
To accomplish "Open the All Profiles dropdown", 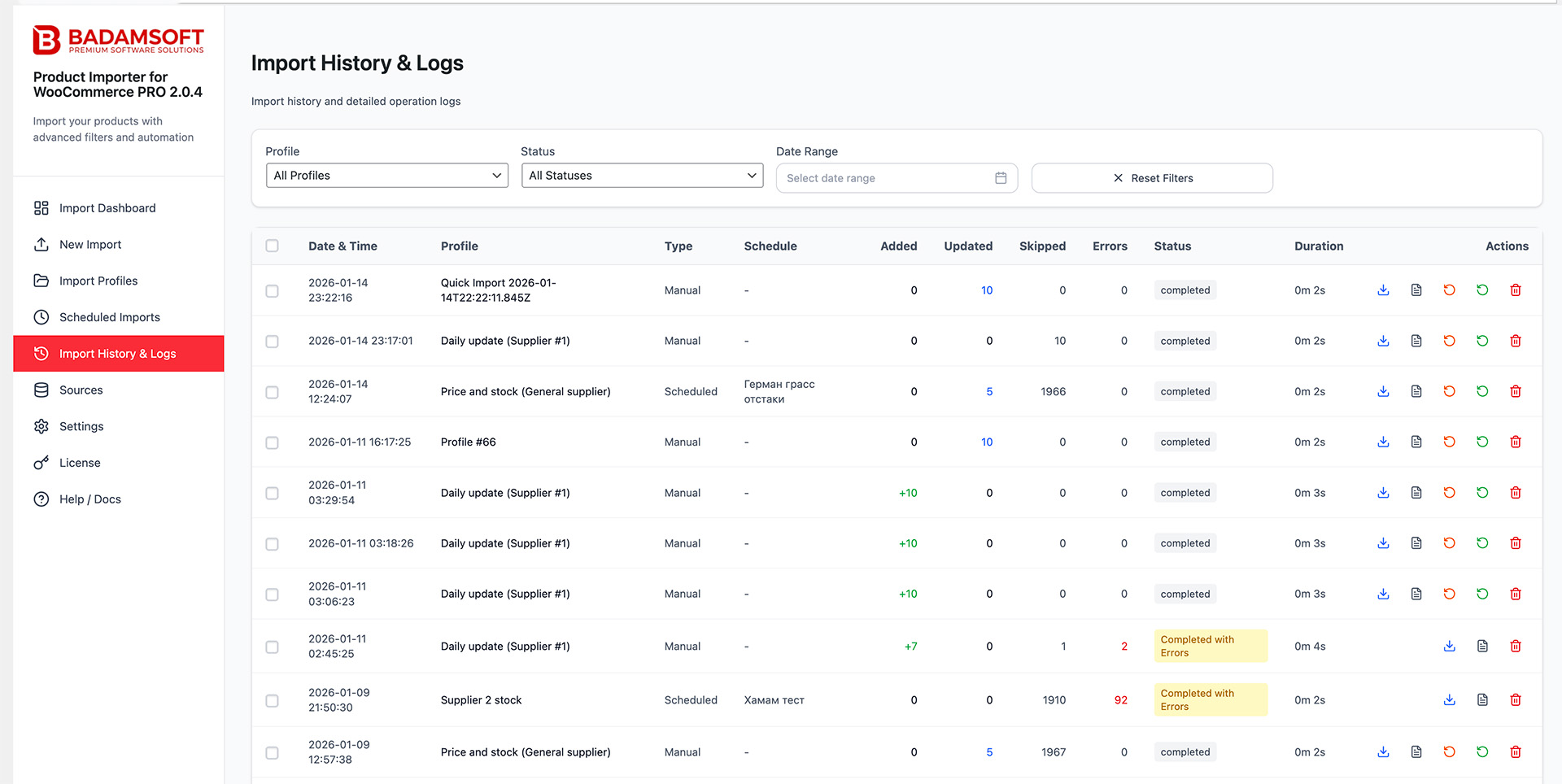I will (x=386, y=175).
